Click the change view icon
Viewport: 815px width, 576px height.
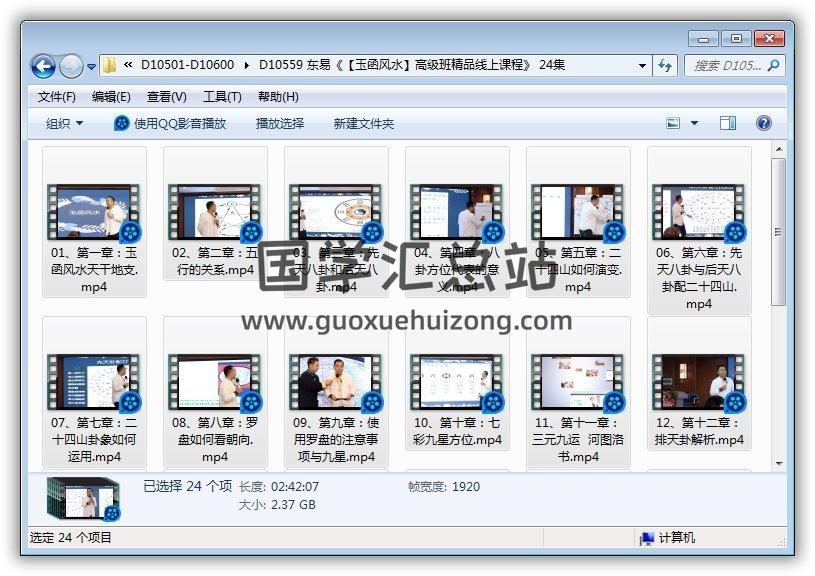point(674,123)
